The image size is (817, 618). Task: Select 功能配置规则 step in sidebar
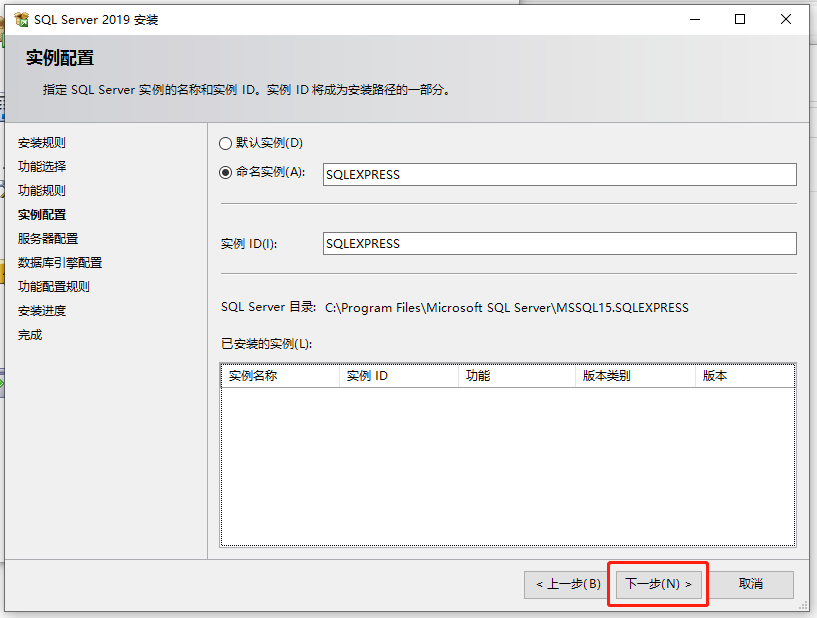click(54, 287)
